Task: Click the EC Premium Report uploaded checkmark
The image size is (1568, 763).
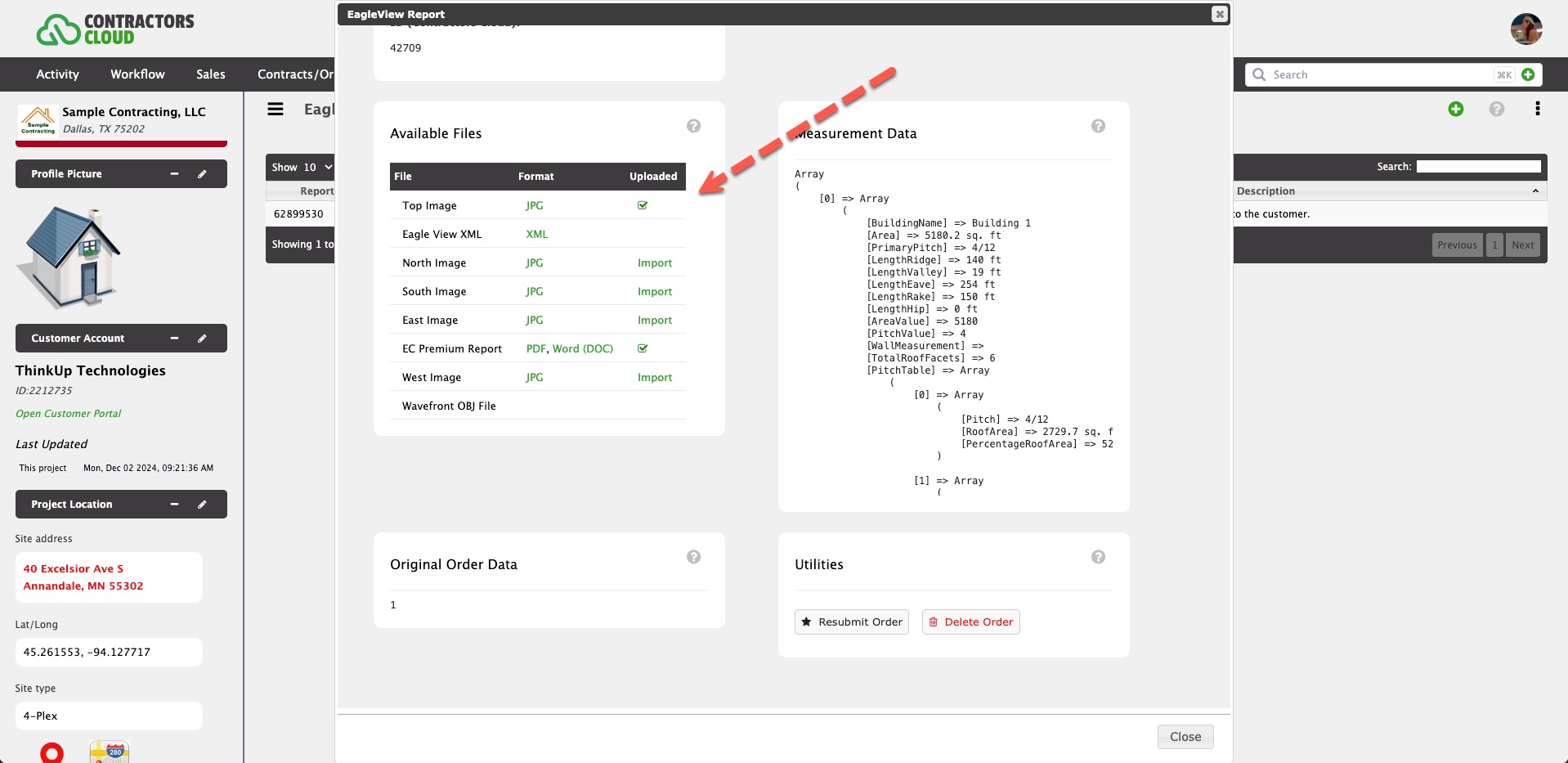Action: [643, 348]
